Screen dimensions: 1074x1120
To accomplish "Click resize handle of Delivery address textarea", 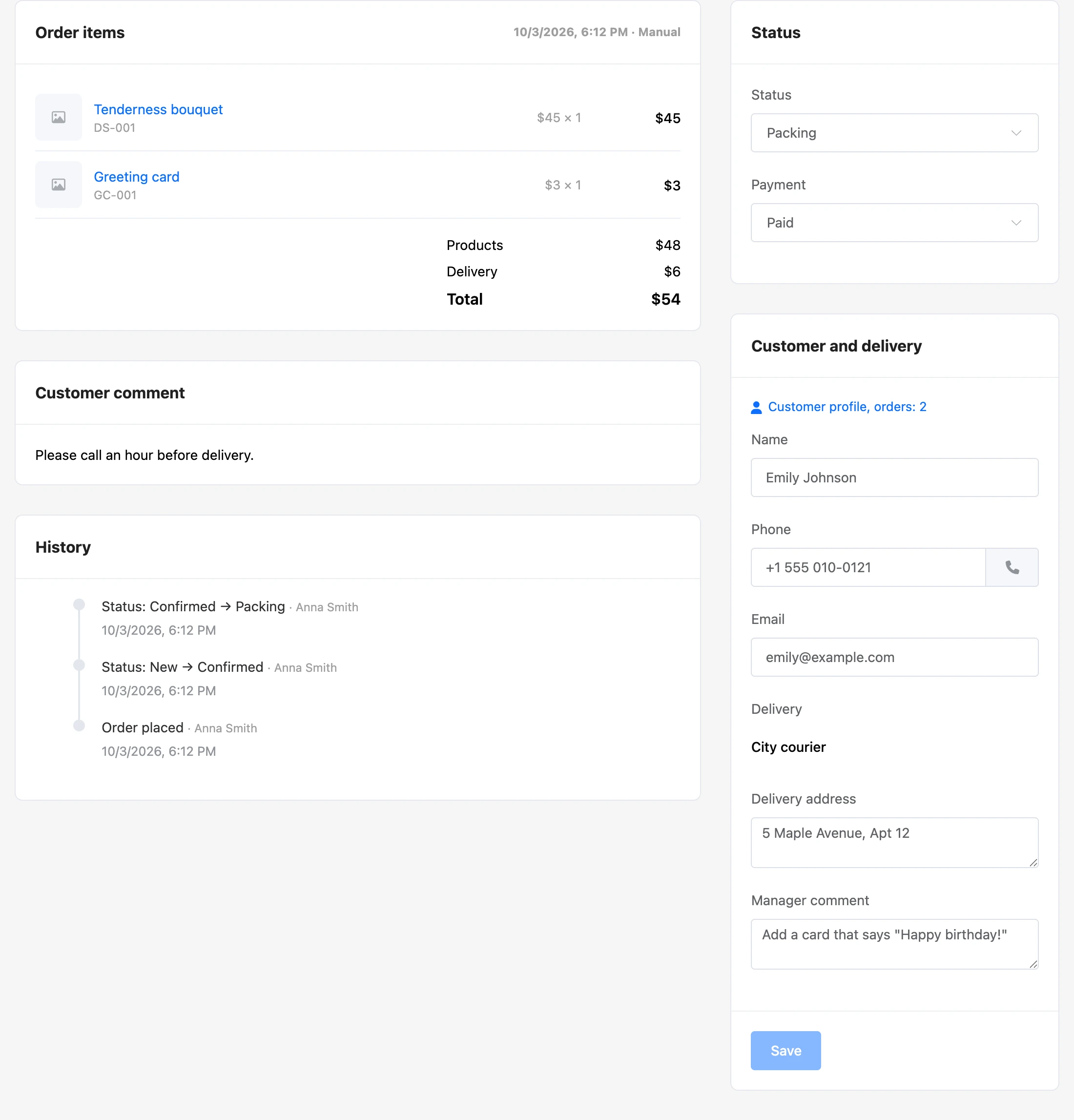I will coord(1033,862).
